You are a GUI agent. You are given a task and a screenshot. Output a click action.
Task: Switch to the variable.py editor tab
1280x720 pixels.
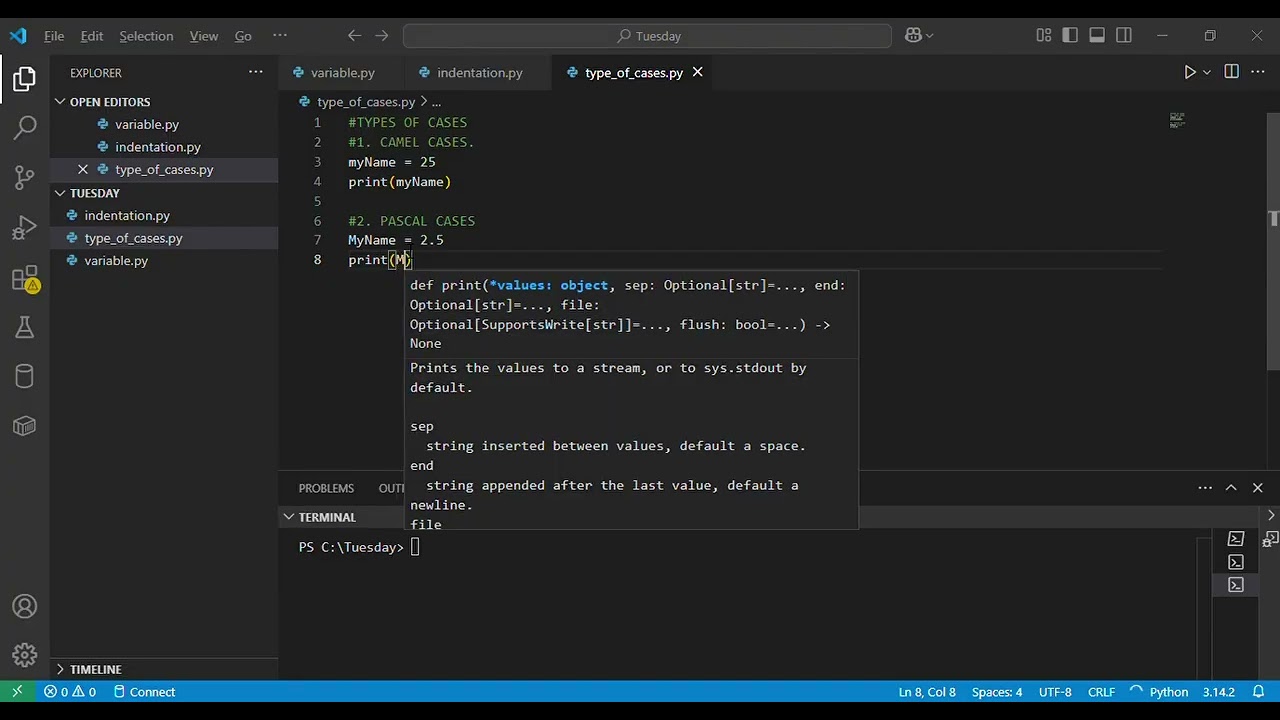(x=341, y=72)
